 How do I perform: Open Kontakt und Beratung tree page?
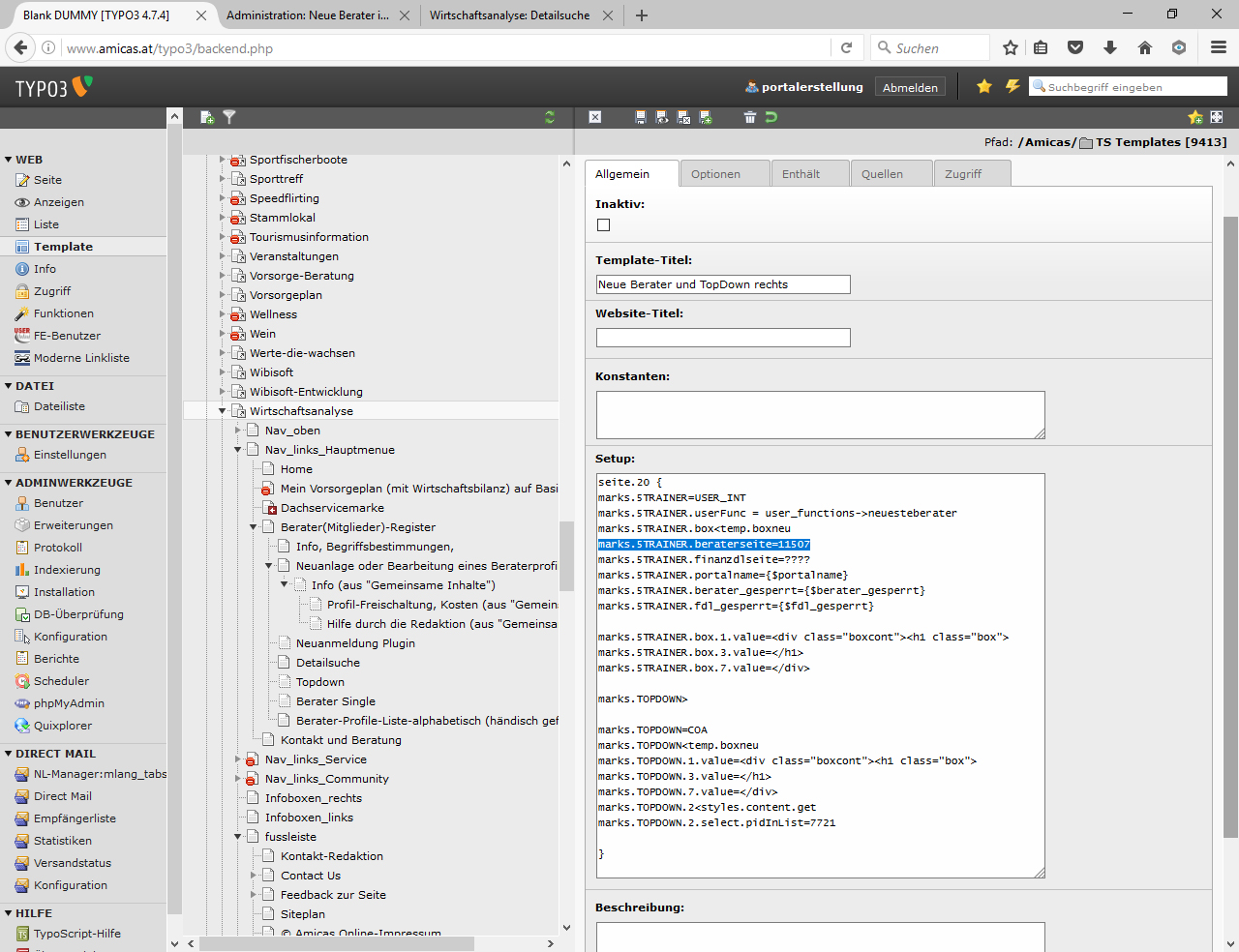(341, 740)
